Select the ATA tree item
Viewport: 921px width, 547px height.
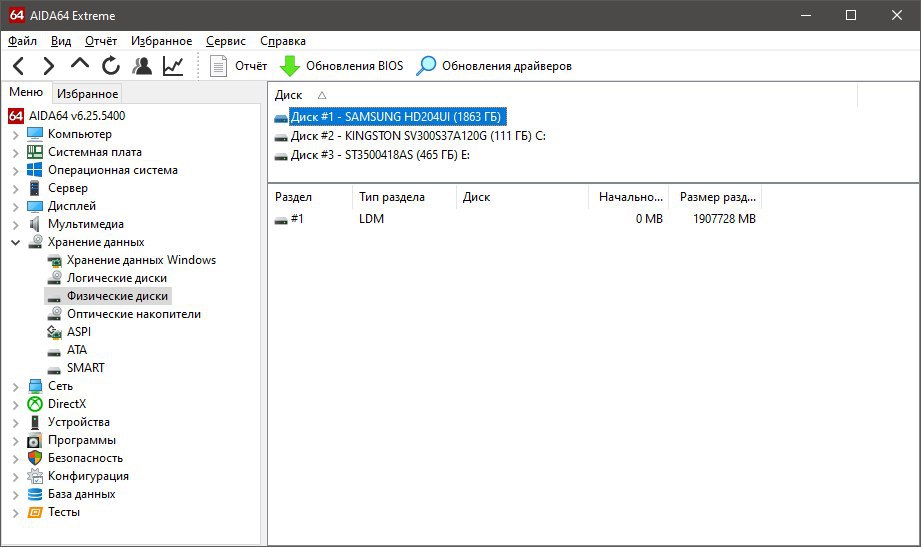click(77, 350)
